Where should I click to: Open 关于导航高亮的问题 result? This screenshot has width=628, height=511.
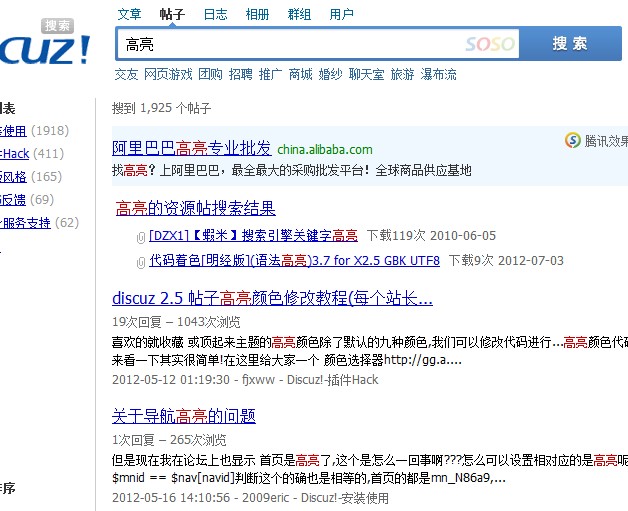tap(184, 416)
